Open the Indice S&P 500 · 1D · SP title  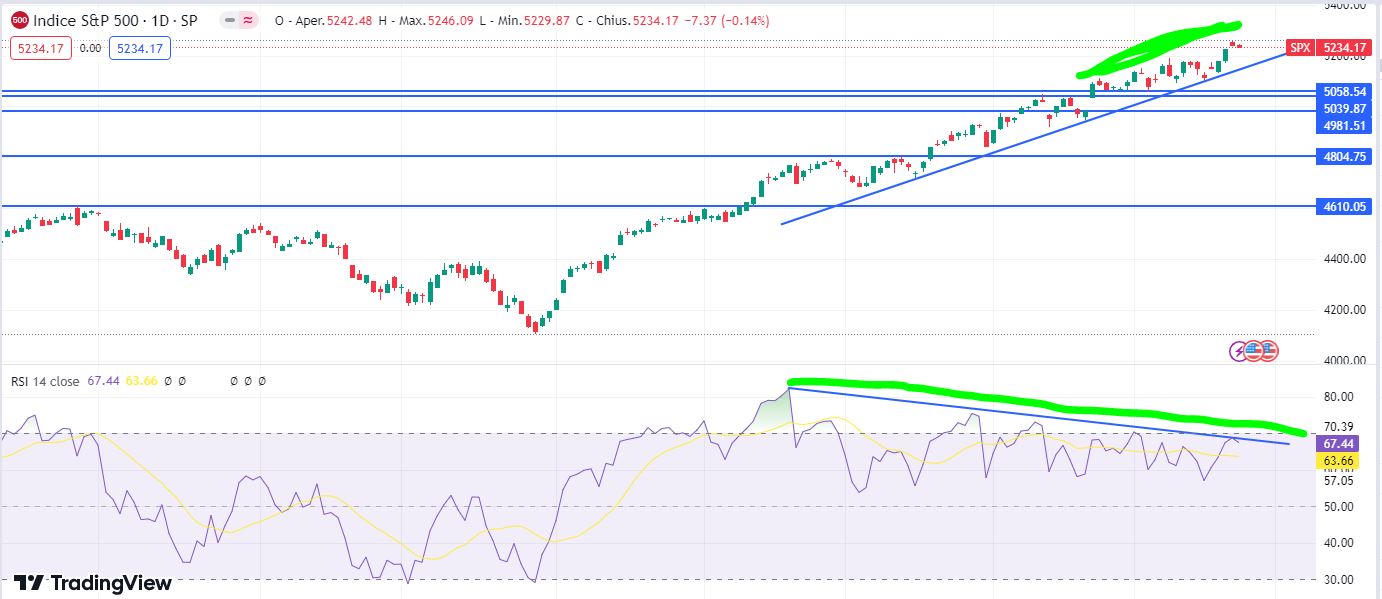(x=115, y=20)
